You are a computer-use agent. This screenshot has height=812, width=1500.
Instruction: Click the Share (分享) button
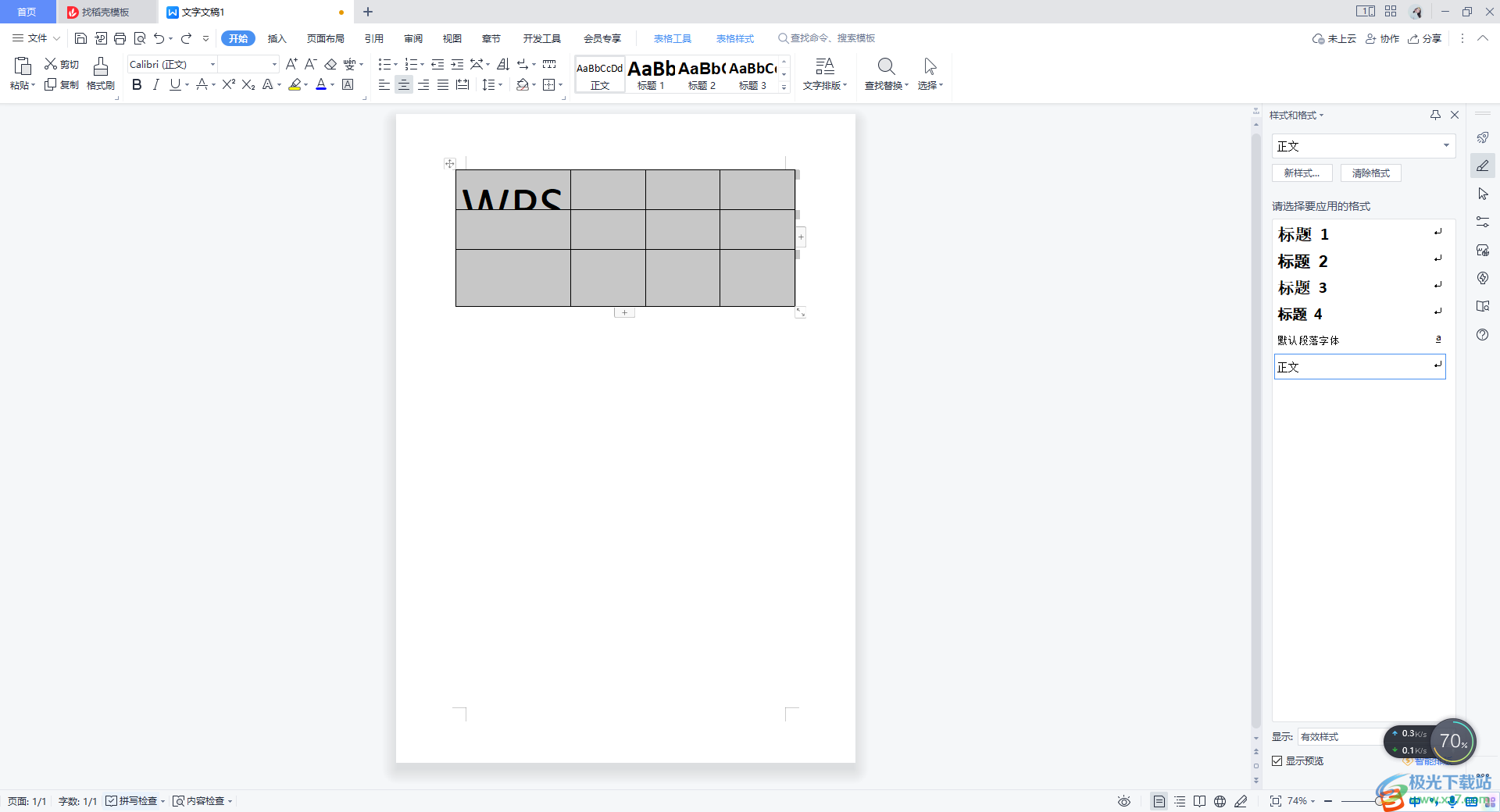click(x=1424, y=38)
